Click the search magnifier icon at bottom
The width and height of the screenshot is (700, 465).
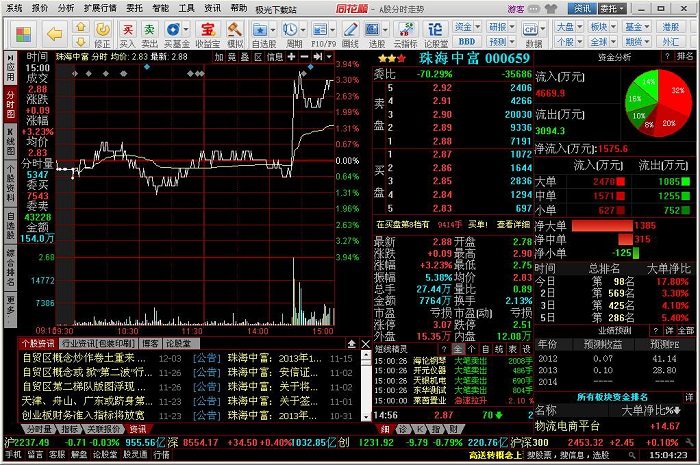[x=632, y=455]
